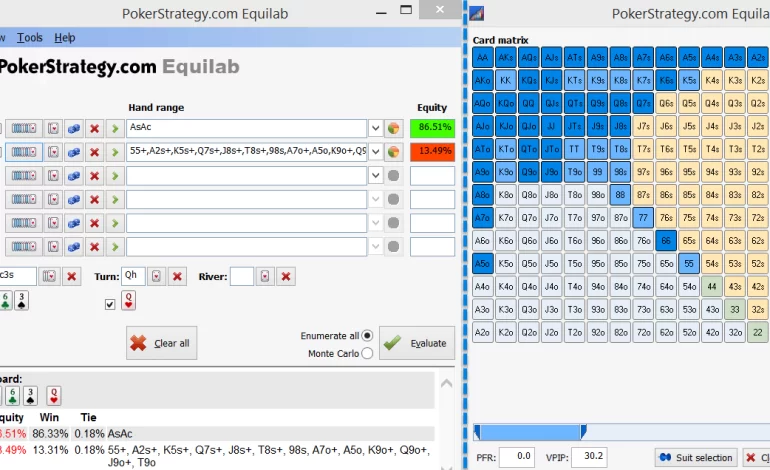Viewport: 770px width, 470px height.
Task: Click the River card input field
Action: coord(242,276)
